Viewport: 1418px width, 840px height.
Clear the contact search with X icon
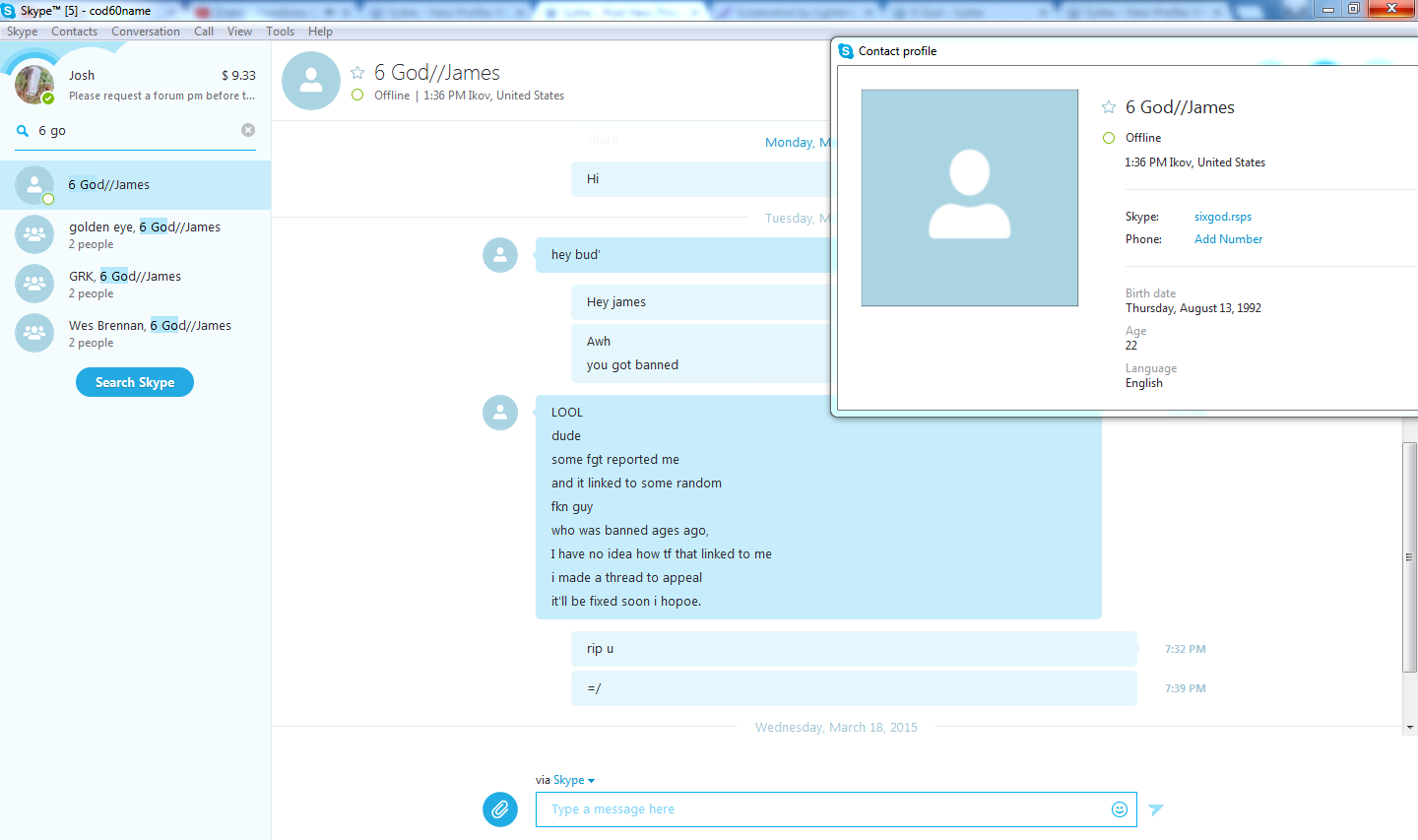point(248,130)
